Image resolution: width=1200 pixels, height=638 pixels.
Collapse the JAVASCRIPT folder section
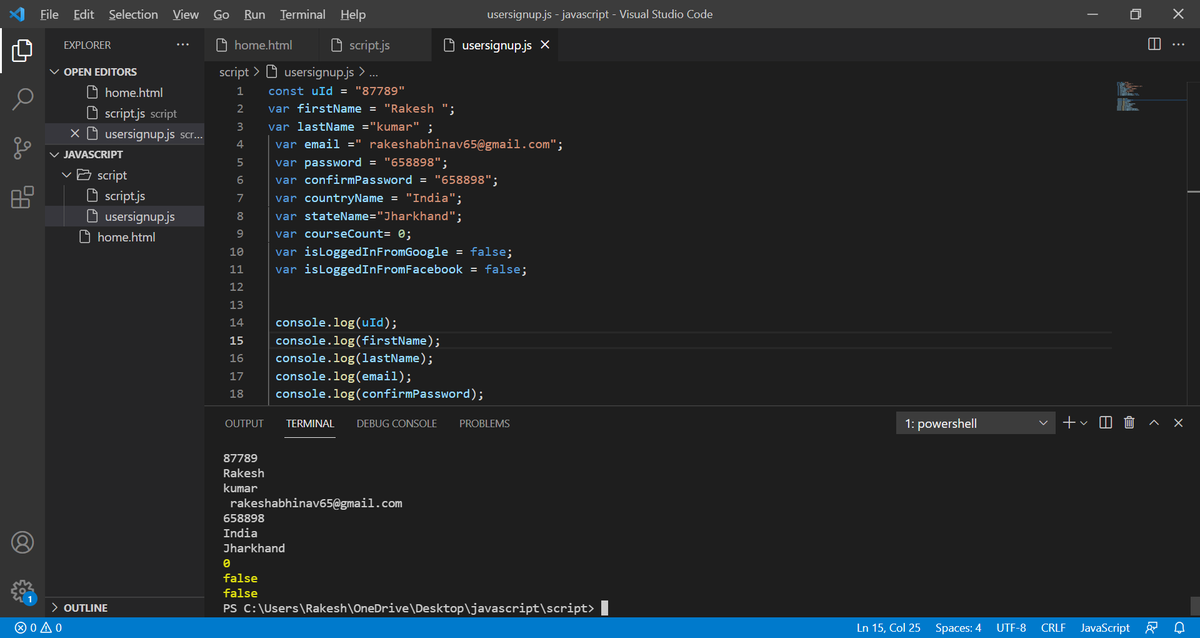pos(56,155)
